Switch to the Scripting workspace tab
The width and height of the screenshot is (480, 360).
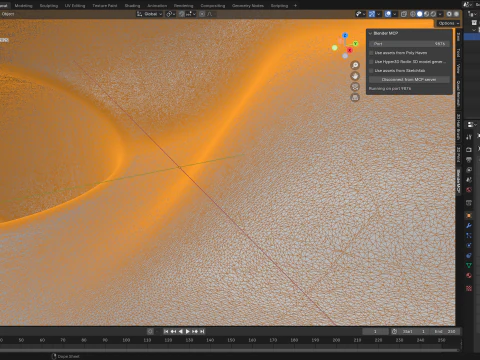point(279,6)
